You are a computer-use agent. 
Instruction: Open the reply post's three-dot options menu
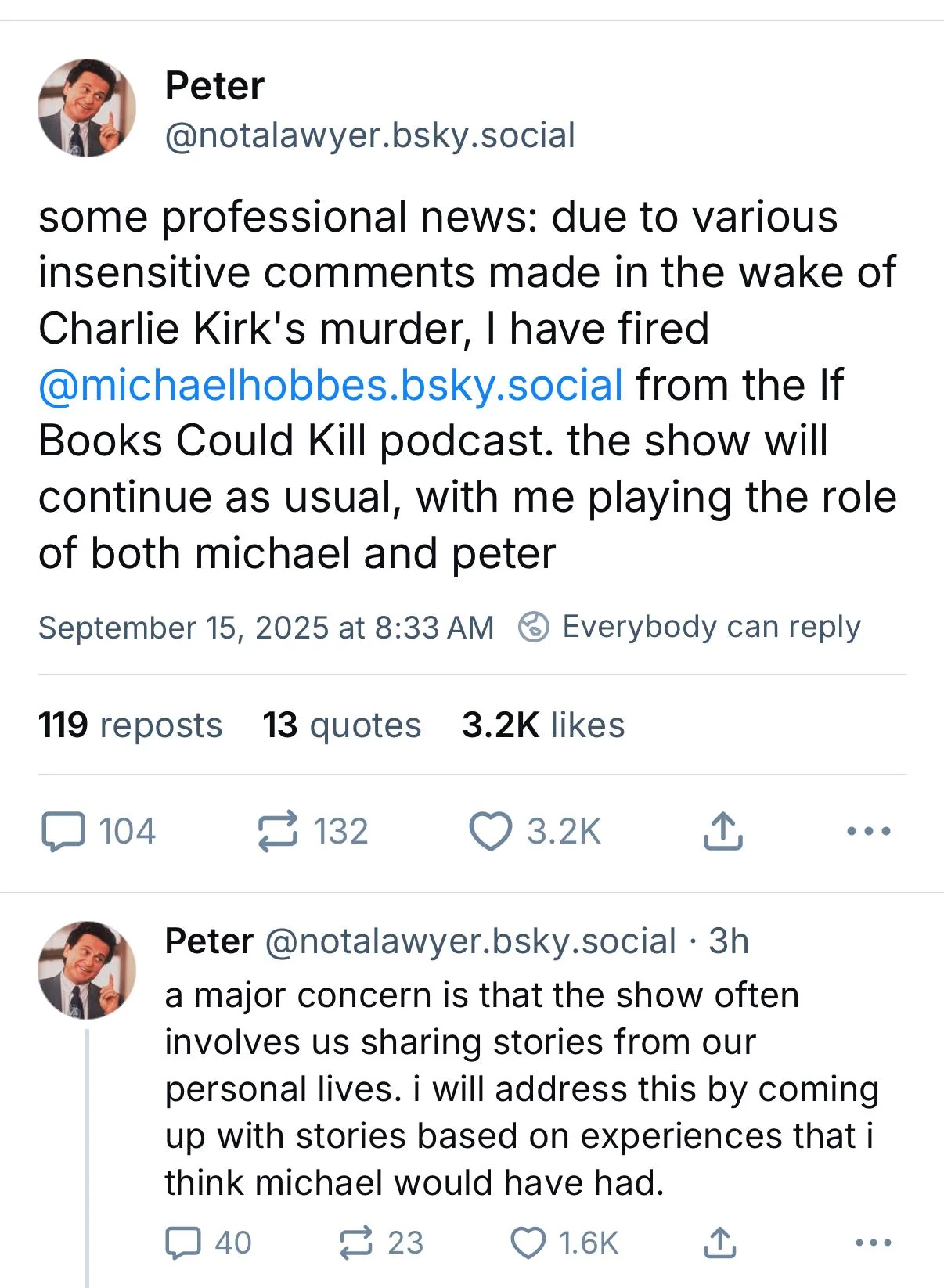point(874,1243)
